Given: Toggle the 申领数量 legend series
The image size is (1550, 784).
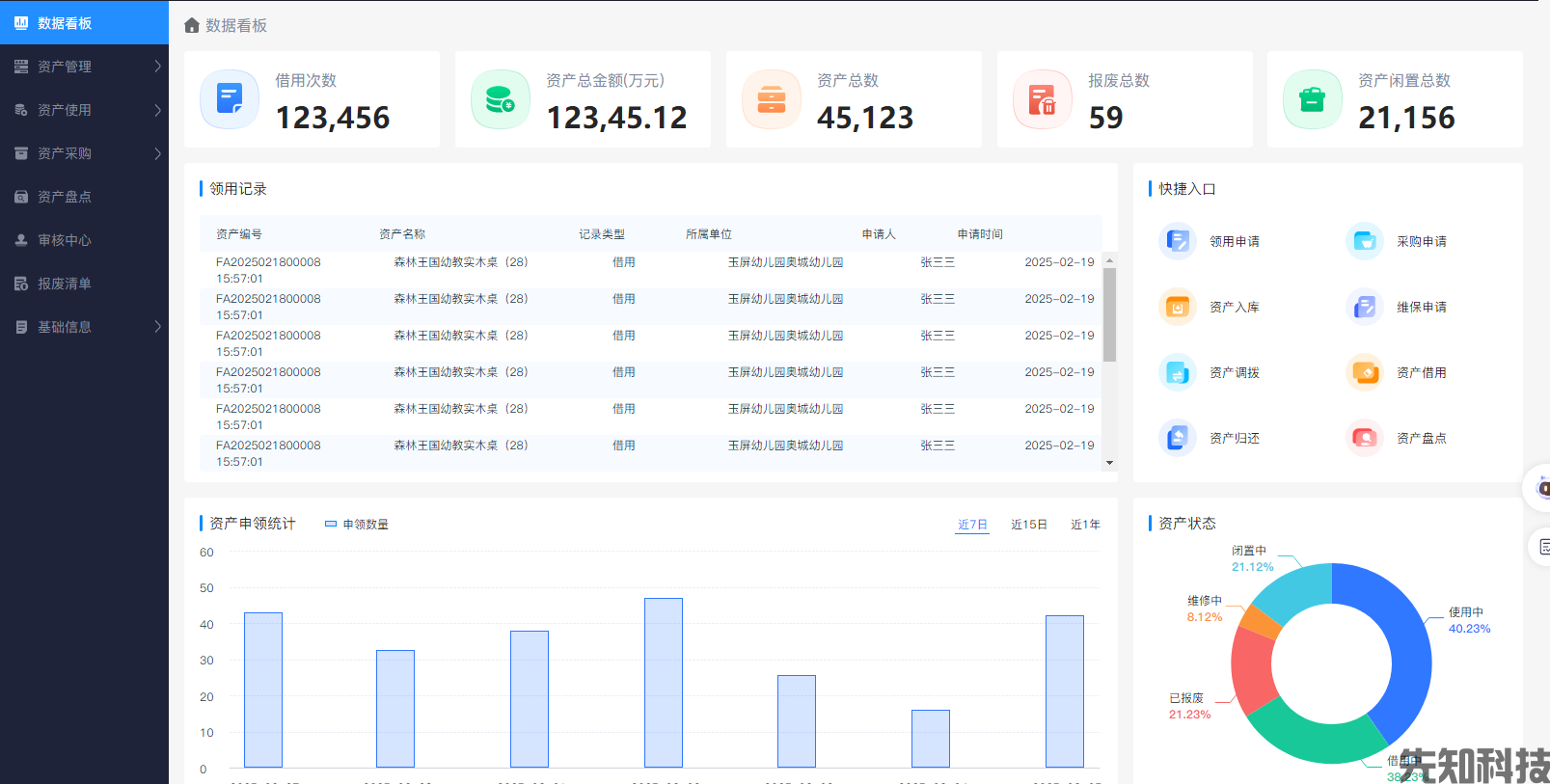Looking at the screenshot, I should pyautogui.click(x=357, y=525).
